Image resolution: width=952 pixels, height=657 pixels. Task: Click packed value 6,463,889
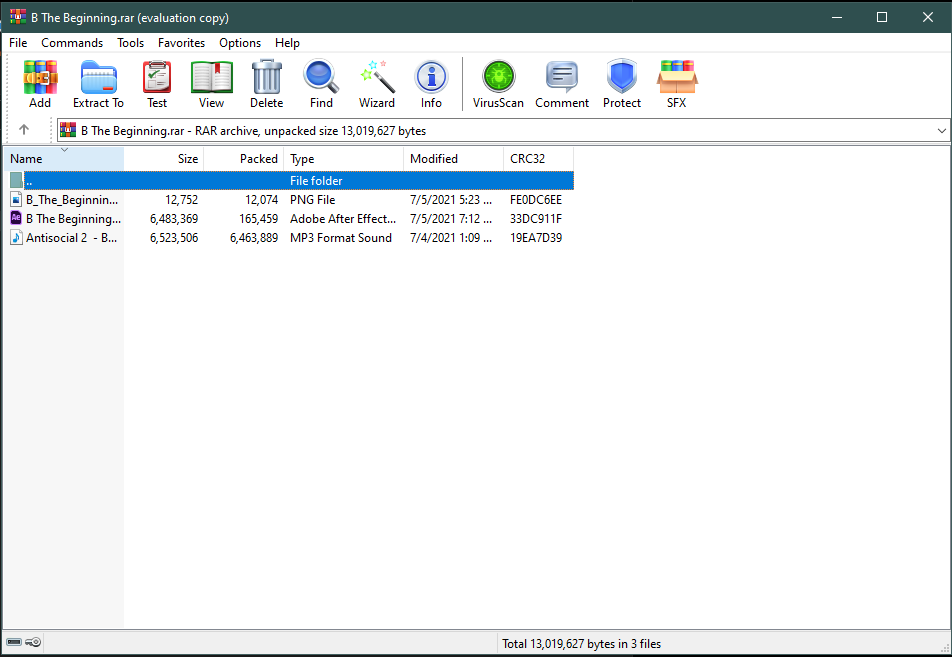pyautogui.click(x=254, y=238)
